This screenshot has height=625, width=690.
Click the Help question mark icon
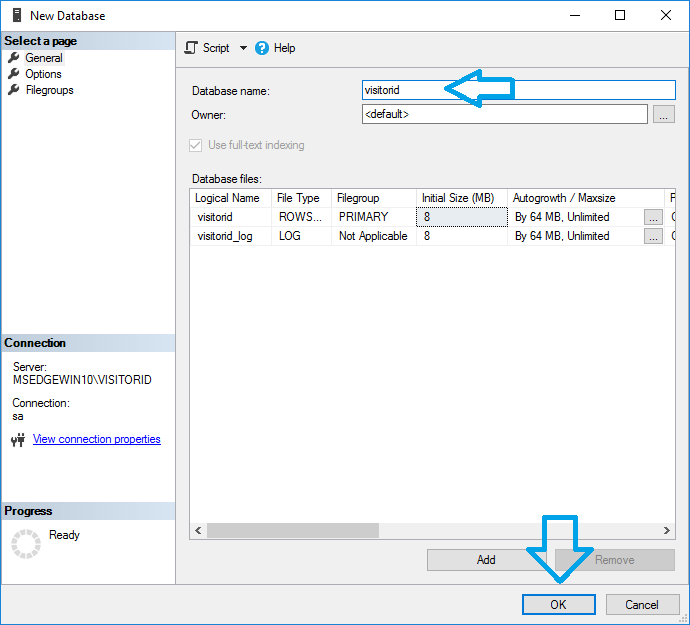(262, 48)
